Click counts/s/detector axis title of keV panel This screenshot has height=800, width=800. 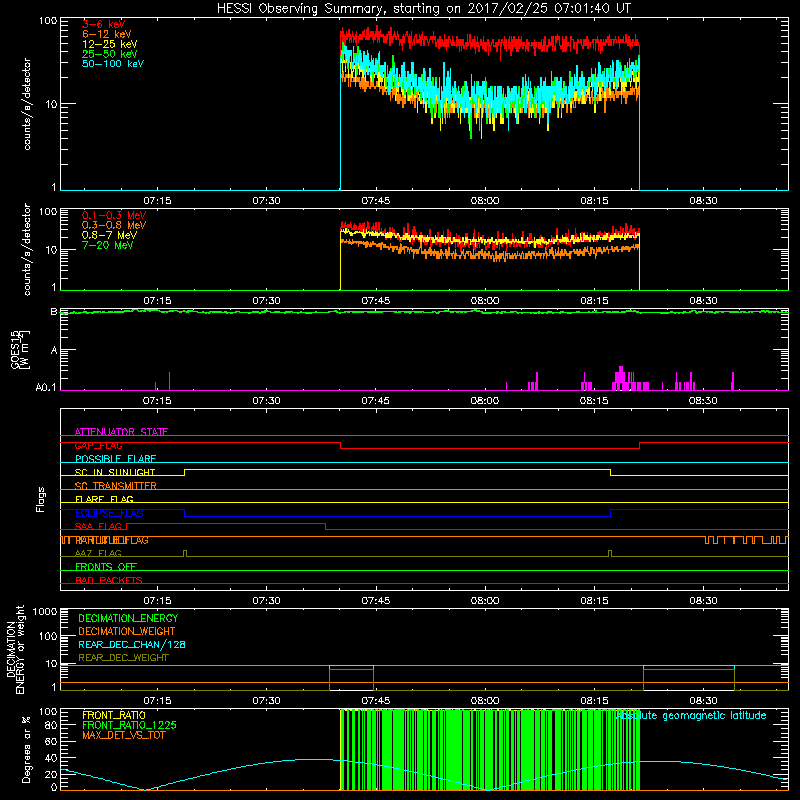[x=27, y=104]
